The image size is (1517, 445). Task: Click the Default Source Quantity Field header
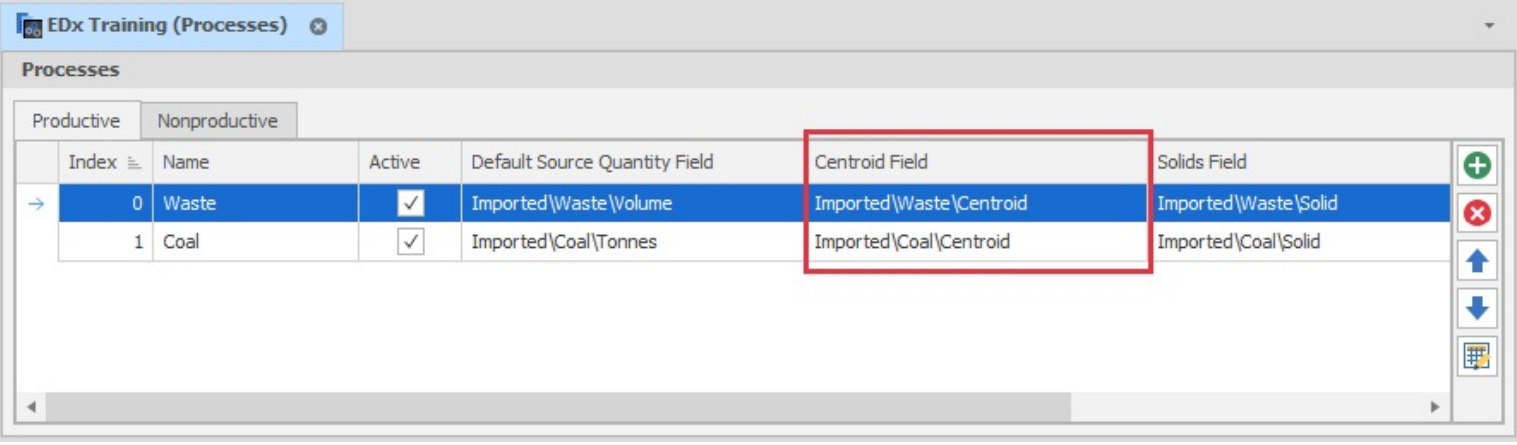592,162
